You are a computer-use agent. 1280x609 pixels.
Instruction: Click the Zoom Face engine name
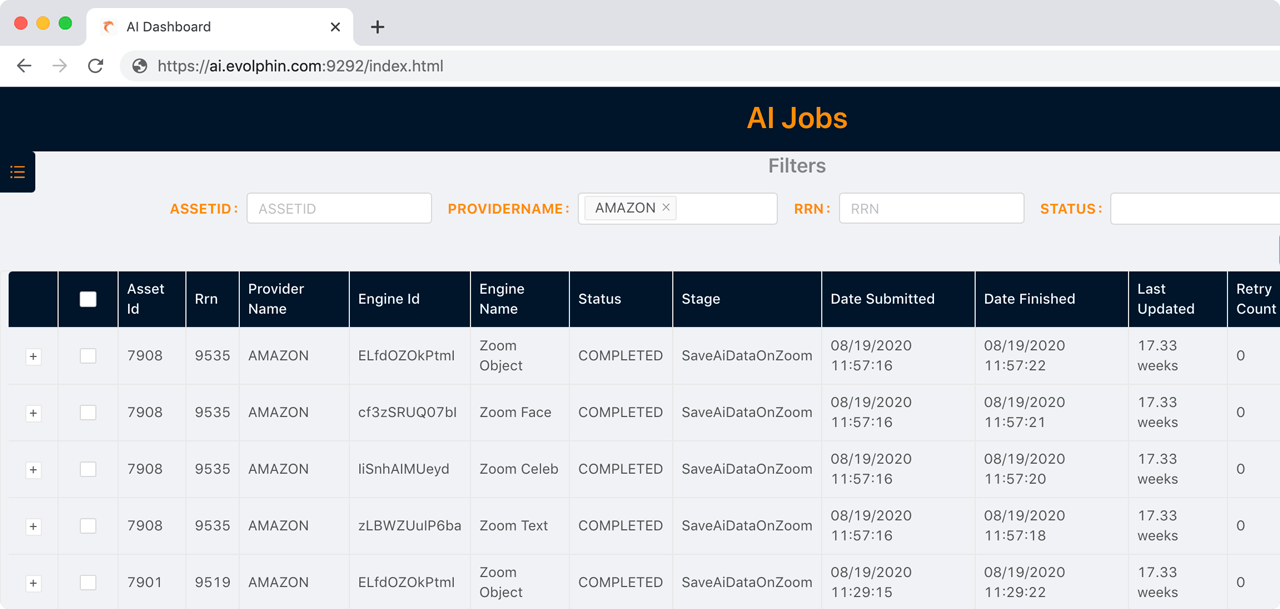516,412
